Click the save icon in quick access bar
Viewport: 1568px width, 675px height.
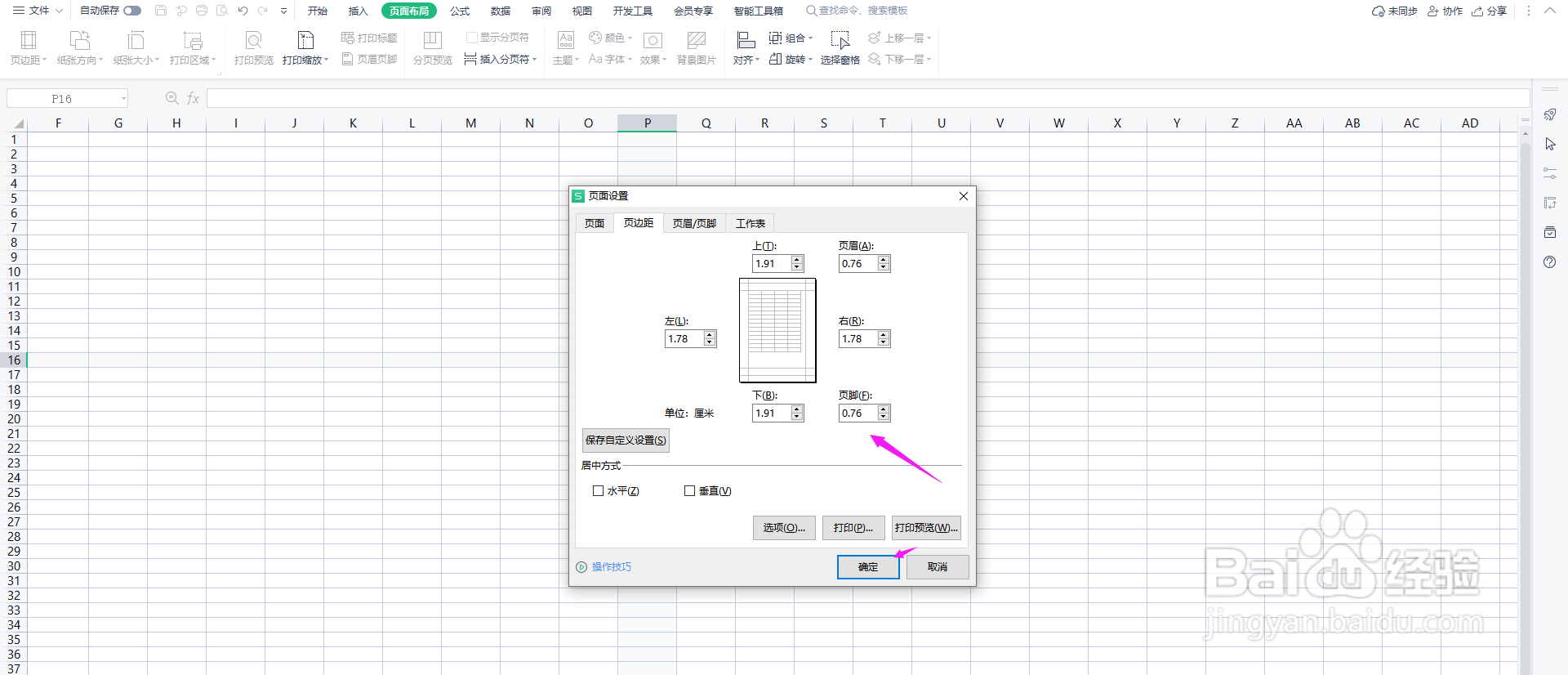pos(161,11)
